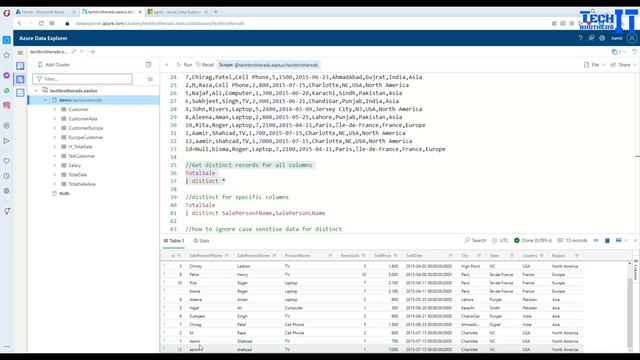Image resolution: width=640 pixels, height=360 pixels.
Task: Select the tbdb database
Action: pos(64,193)
